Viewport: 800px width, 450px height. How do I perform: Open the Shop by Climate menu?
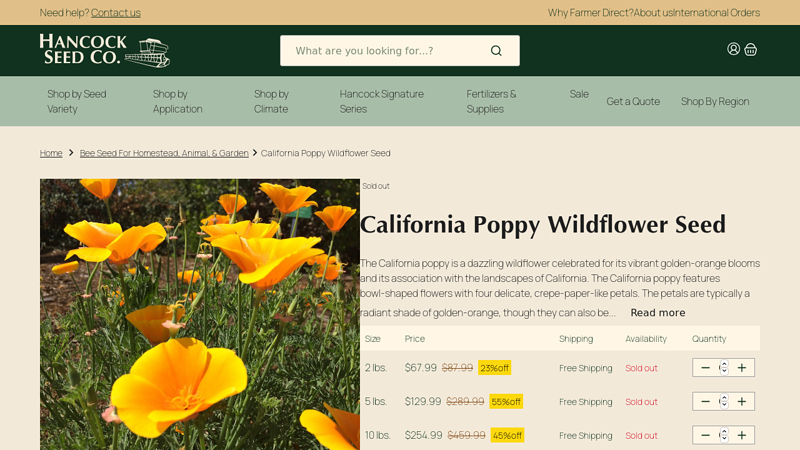coord(271,101)
